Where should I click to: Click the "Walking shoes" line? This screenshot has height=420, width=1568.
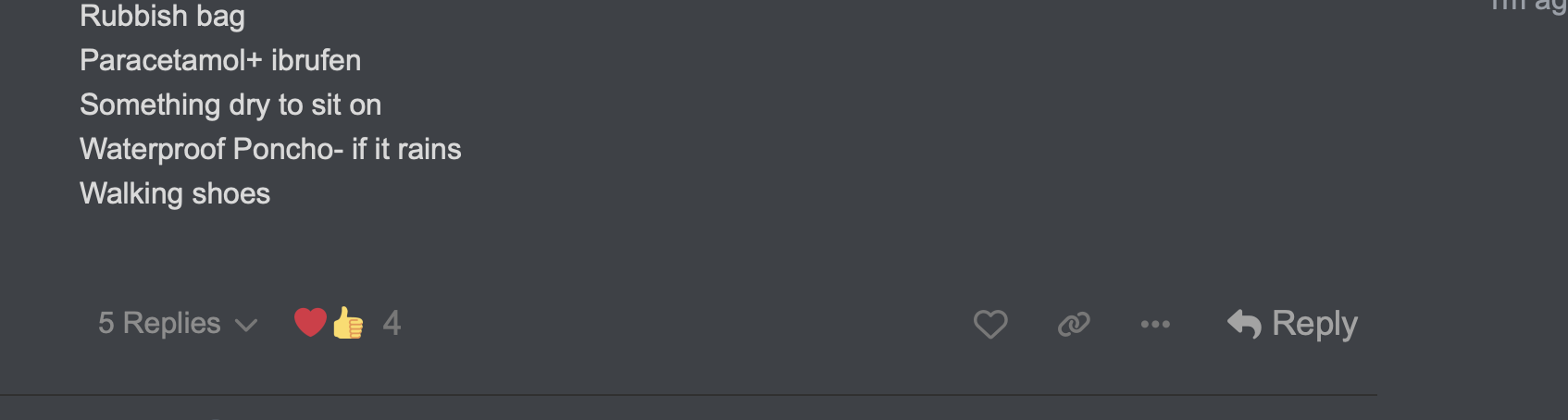coord(175,193)
